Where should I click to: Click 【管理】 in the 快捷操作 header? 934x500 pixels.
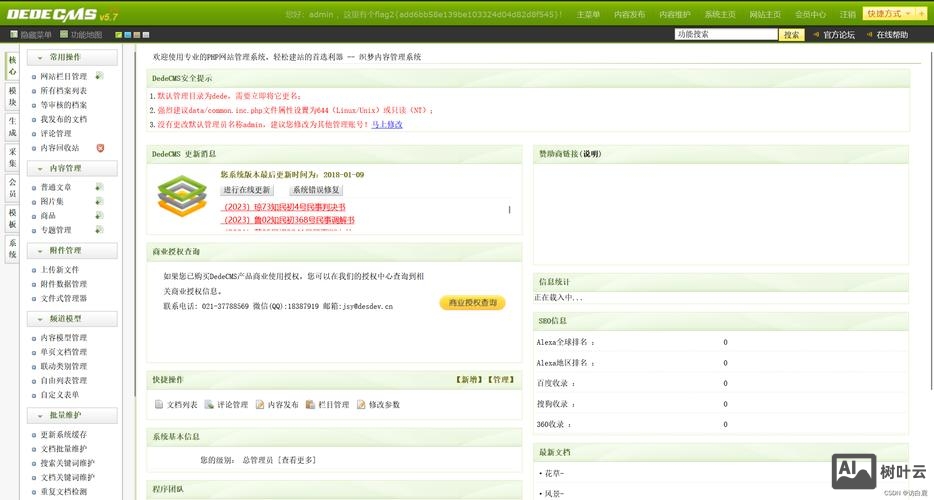click(501, 380)
